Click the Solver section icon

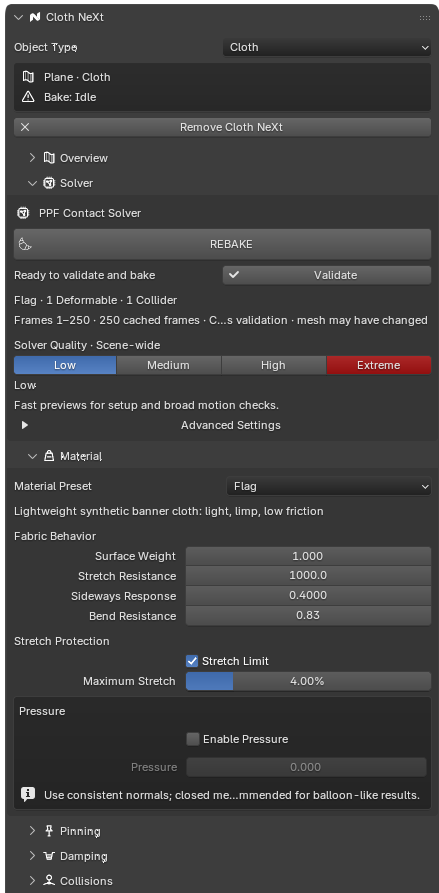(x=49, y=183)
